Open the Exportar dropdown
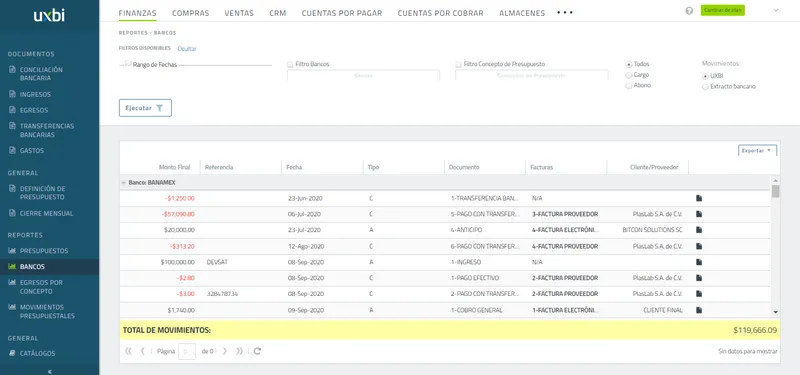This screenshot has width=800, height=375. pyautogui.click(x=757, y=151)
